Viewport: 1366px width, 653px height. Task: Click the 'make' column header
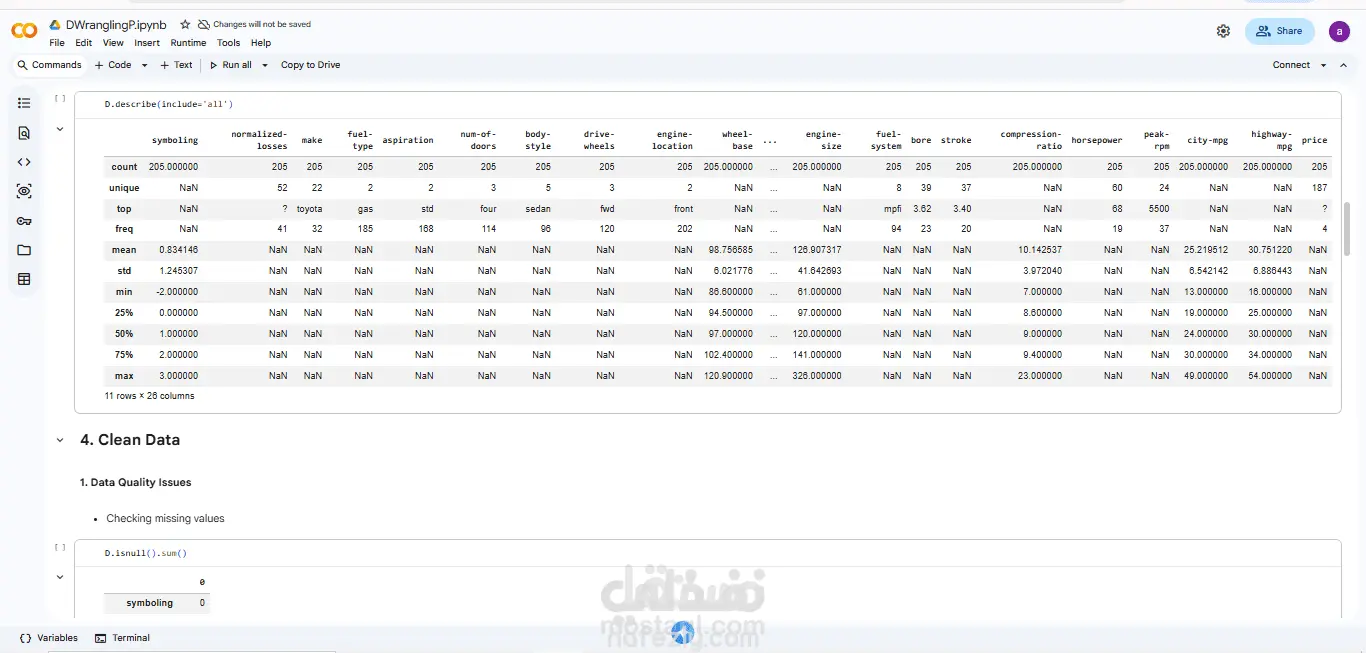(312, 140)
